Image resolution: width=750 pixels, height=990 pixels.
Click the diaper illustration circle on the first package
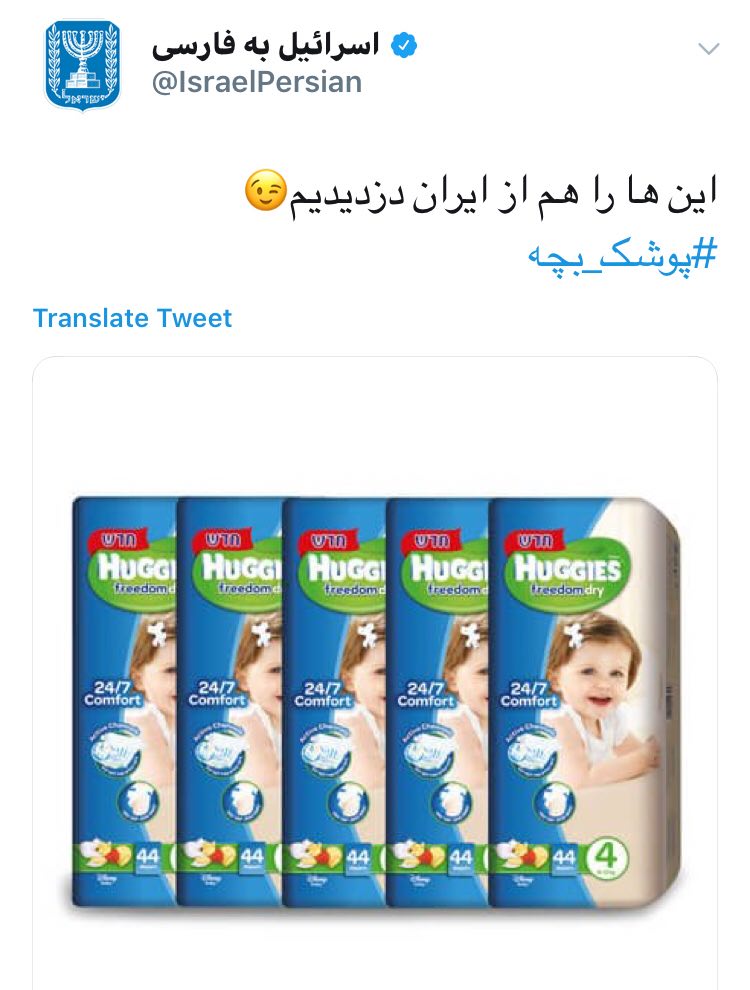point(138,802)
